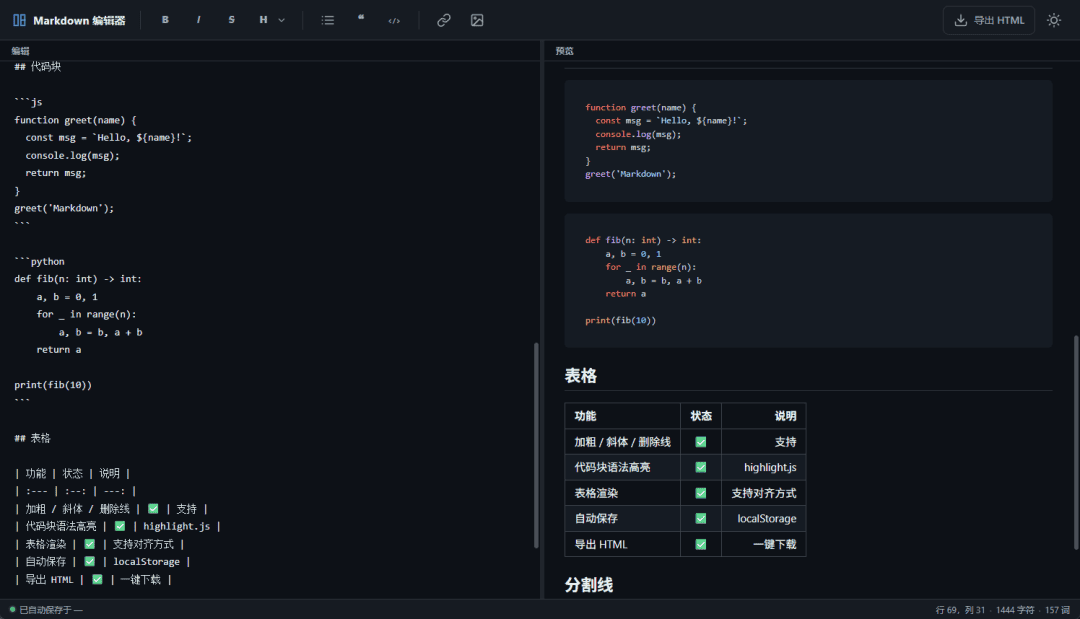
Task: Click the highlight.js table cell
Action: (x=764, y=468)
